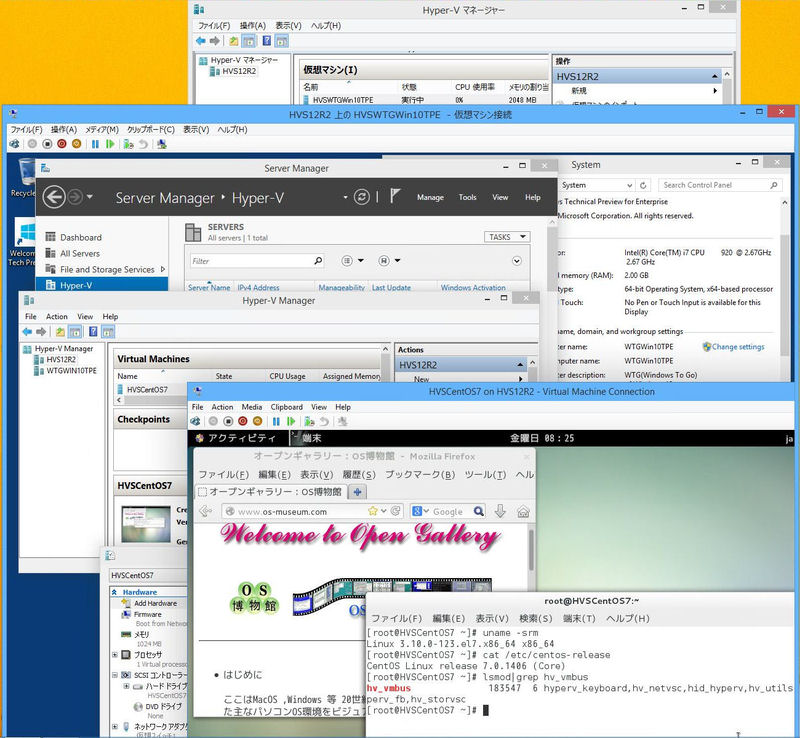
Task: Open the navigation history dropdown beside Server Manager arrows
Action: tap(90, 196)
